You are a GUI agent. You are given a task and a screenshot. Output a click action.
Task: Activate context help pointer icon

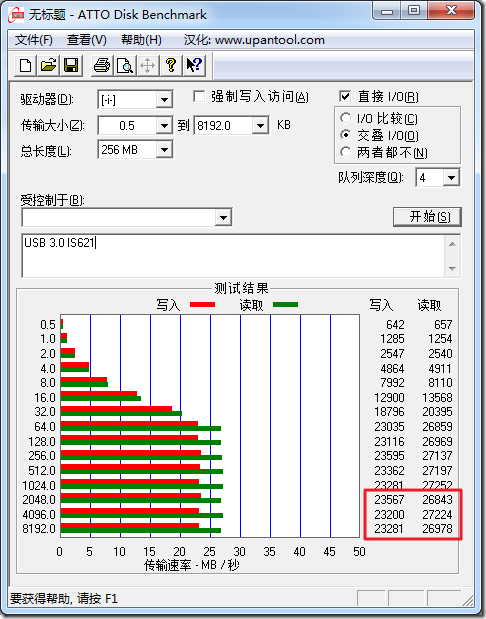(x=194, y=65)
